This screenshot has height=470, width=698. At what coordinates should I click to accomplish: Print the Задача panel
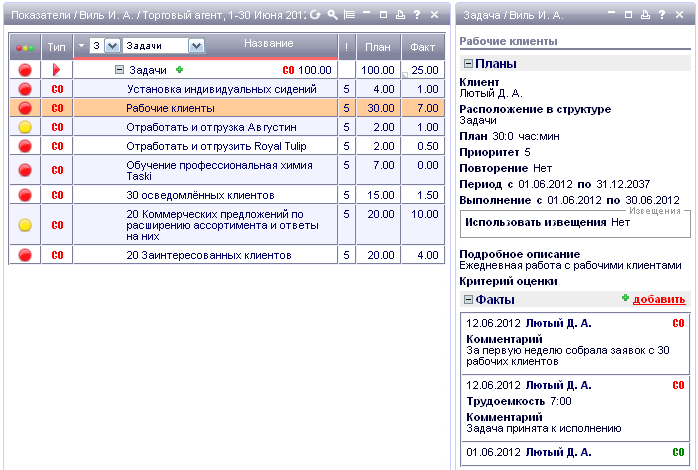645,15
